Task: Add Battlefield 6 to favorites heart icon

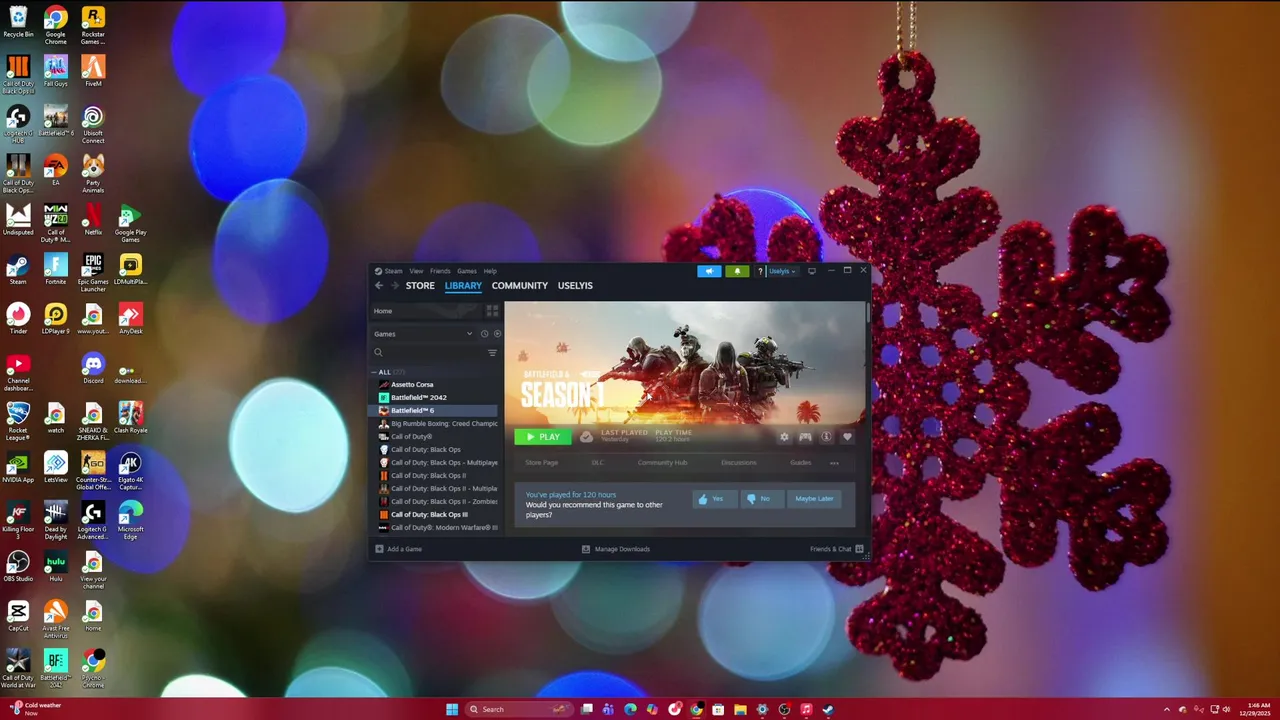Action: (847, 437)
